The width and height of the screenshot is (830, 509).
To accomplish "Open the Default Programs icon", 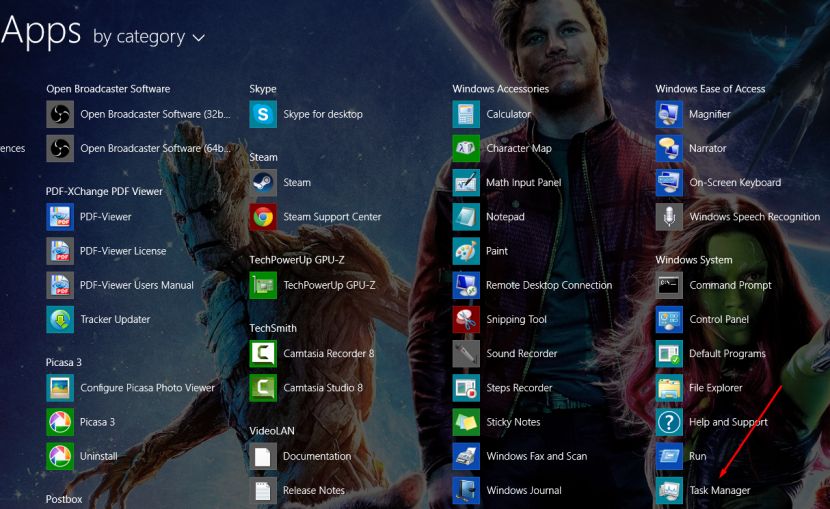I will [x=669, y=353].
